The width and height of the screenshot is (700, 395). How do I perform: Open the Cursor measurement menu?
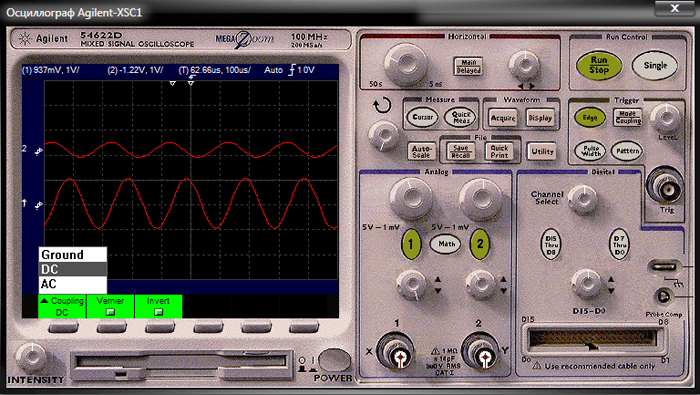point(422,117)
